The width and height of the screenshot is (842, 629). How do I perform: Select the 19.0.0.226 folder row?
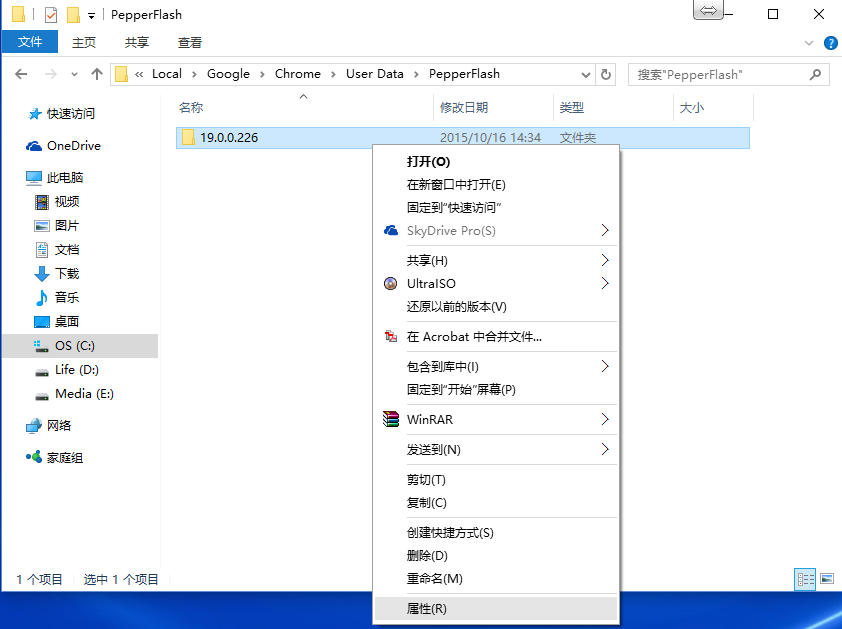(463, 138)
